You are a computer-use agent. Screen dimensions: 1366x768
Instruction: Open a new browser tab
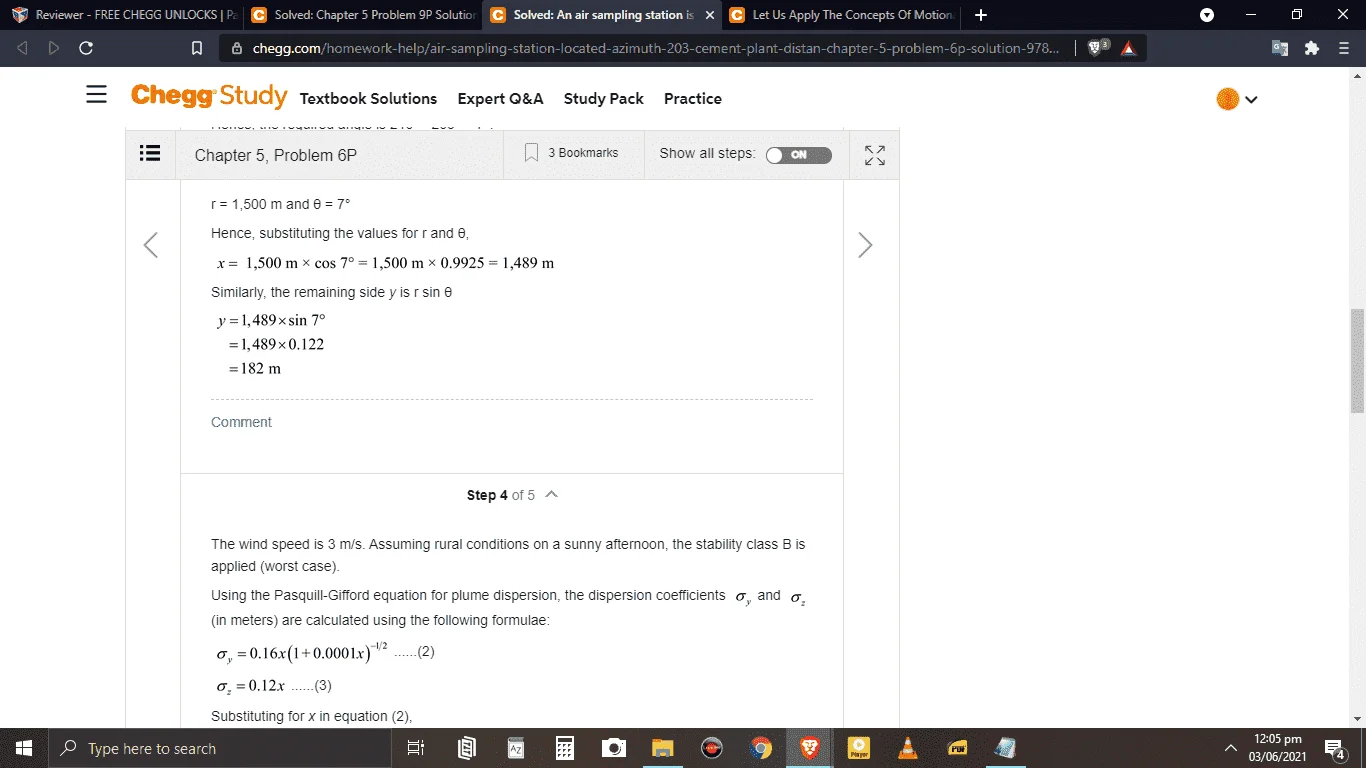pyautogui.click(x=980, y=15)
